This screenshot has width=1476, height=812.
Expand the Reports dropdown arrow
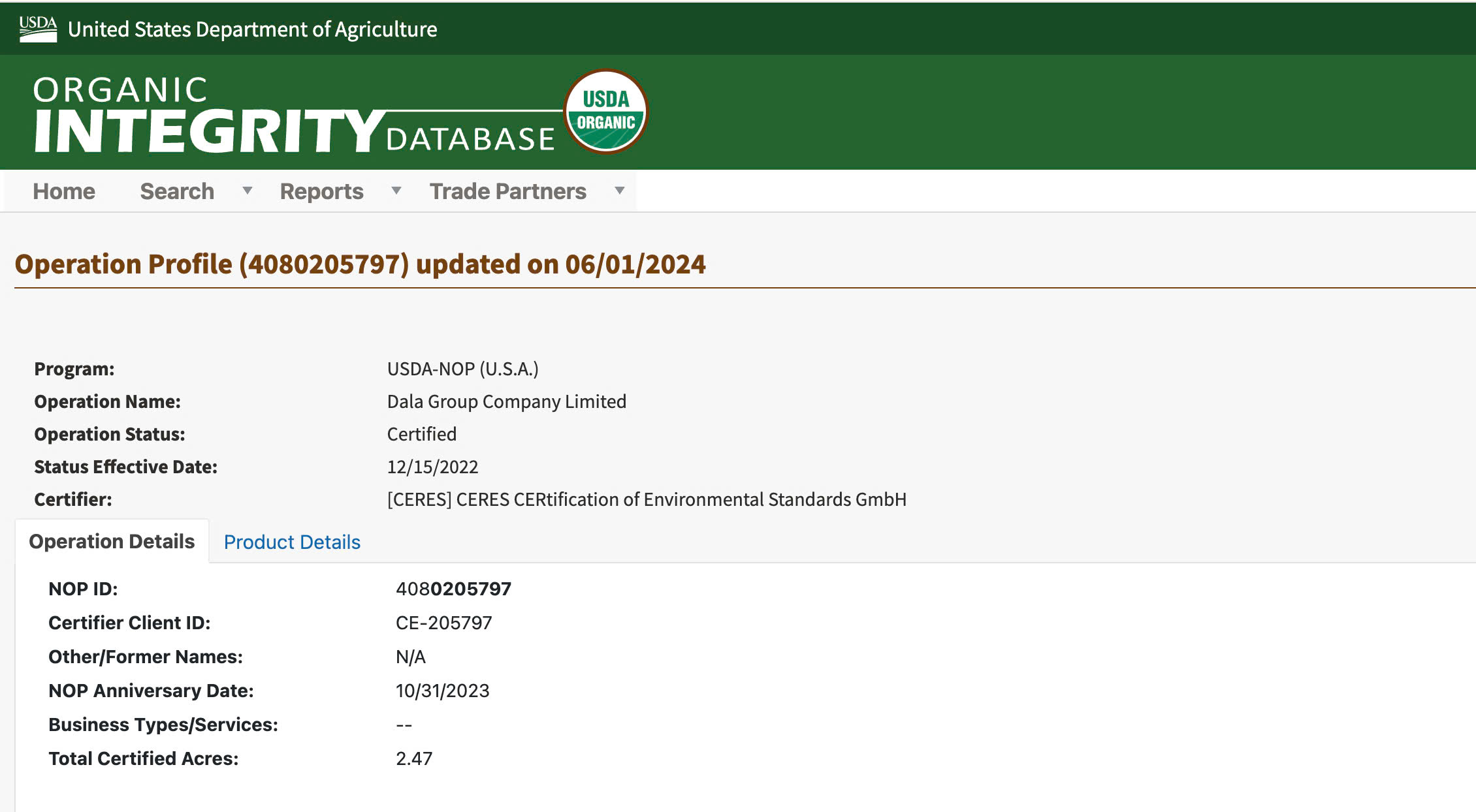tap(396, 191)
